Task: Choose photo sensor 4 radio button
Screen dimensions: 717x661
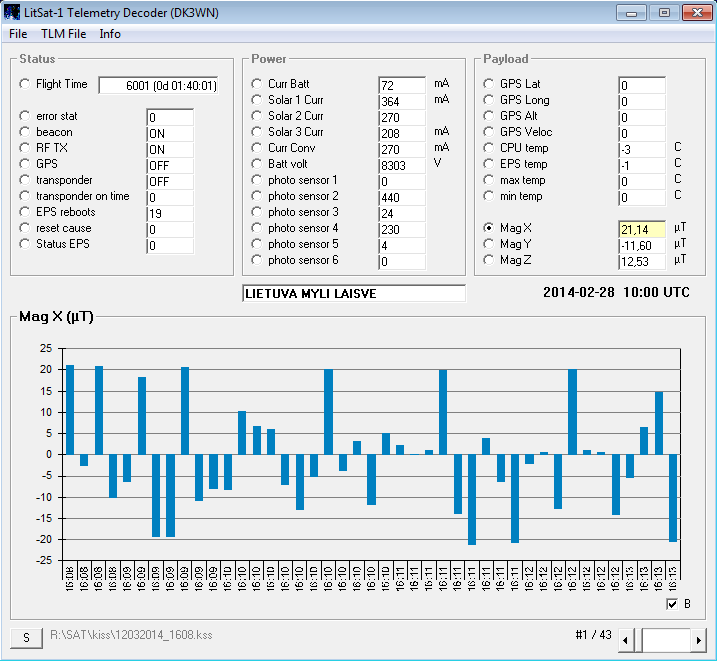Action: tap(257, 228)
